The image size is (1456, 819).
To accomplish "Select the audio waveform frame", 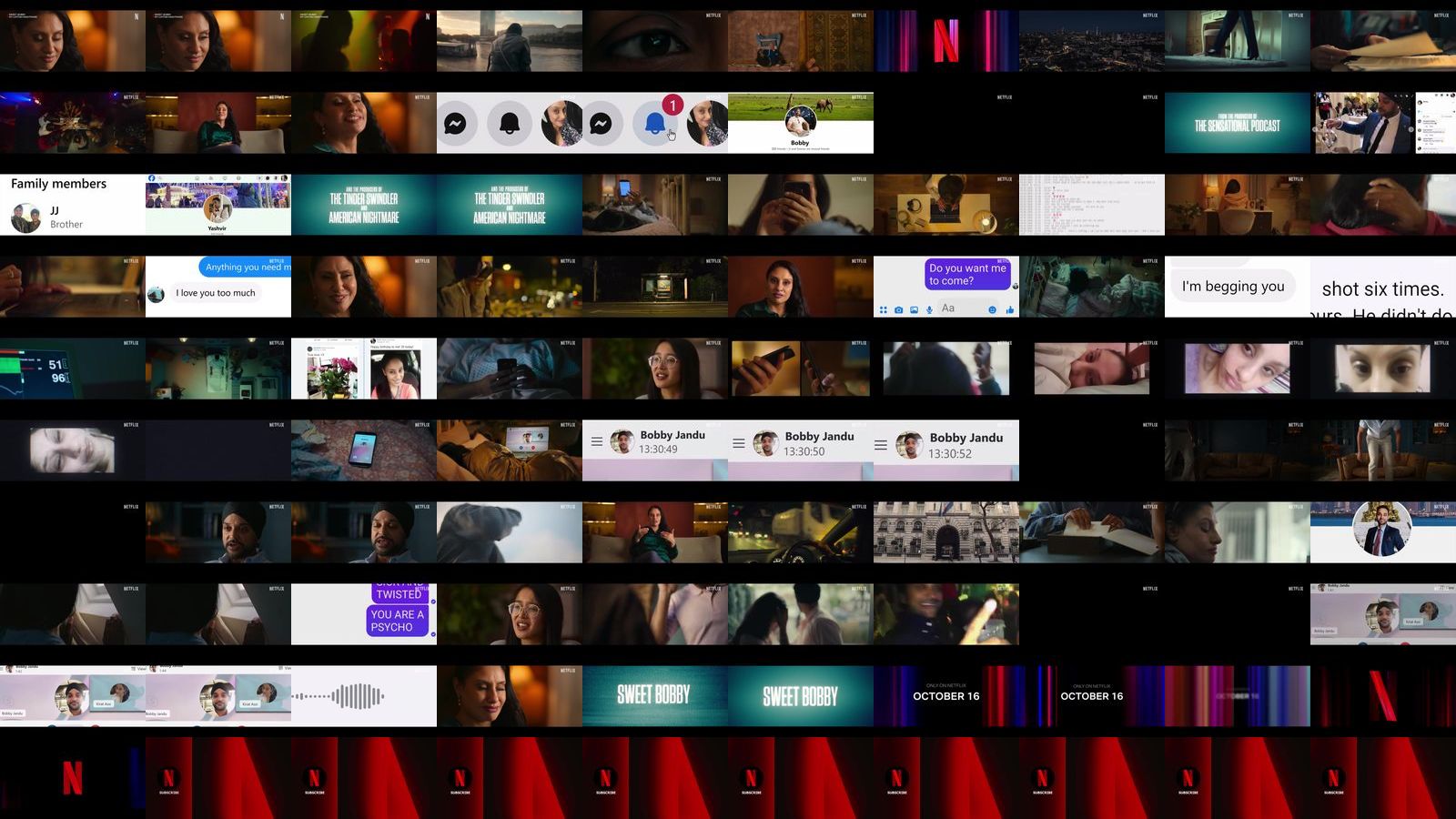I will tap(364, 696).
